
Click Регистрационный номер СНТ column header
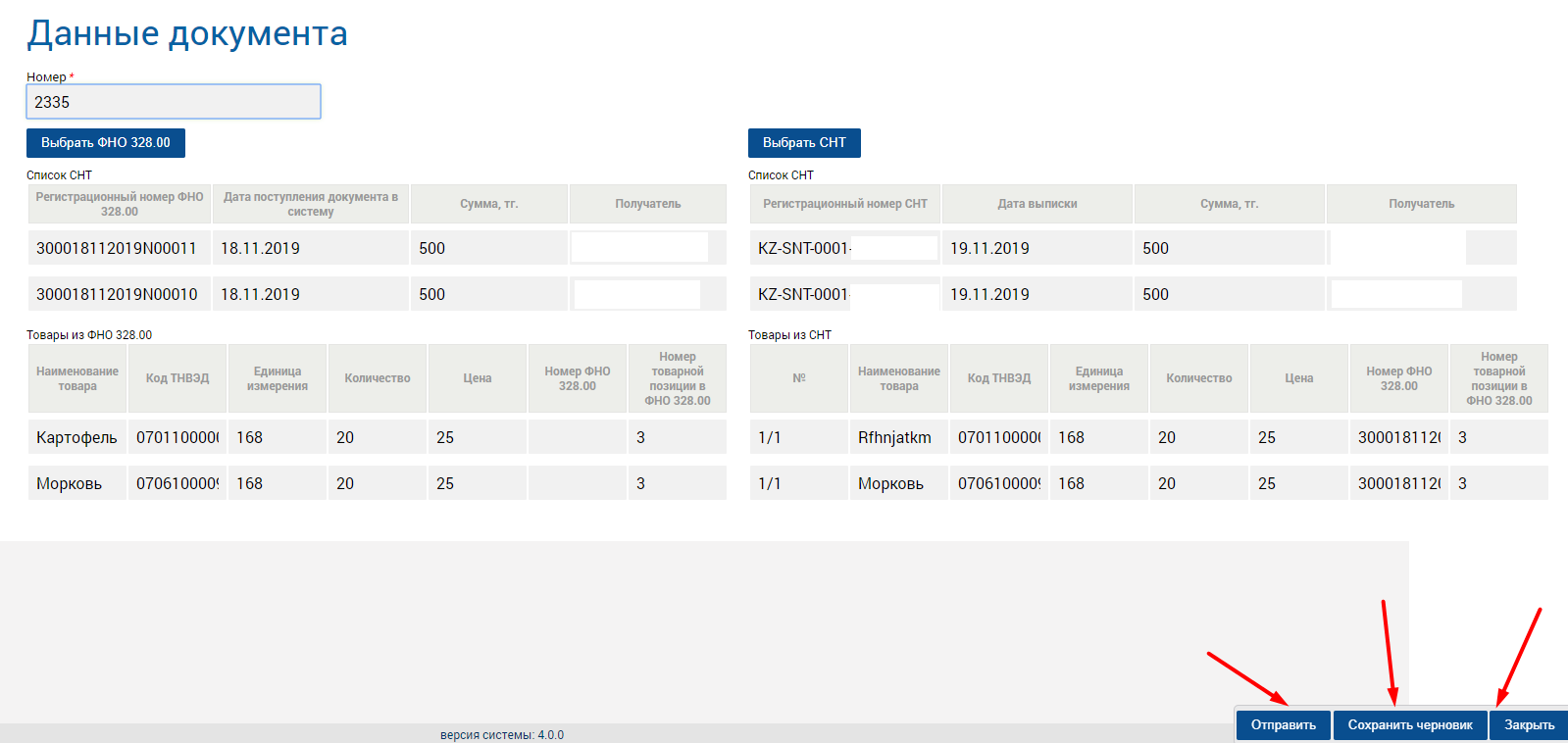[844, 204]
